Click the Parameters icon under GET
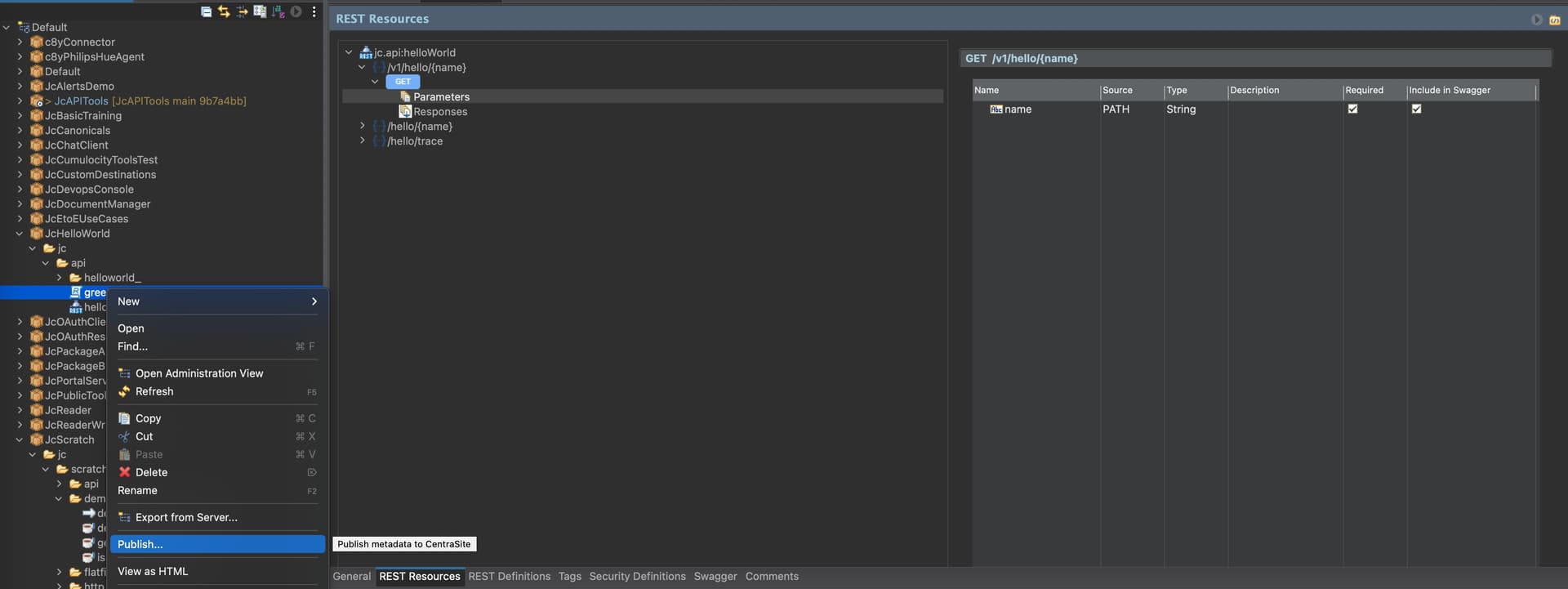The image size is (1568, 589). click(405, 96)
